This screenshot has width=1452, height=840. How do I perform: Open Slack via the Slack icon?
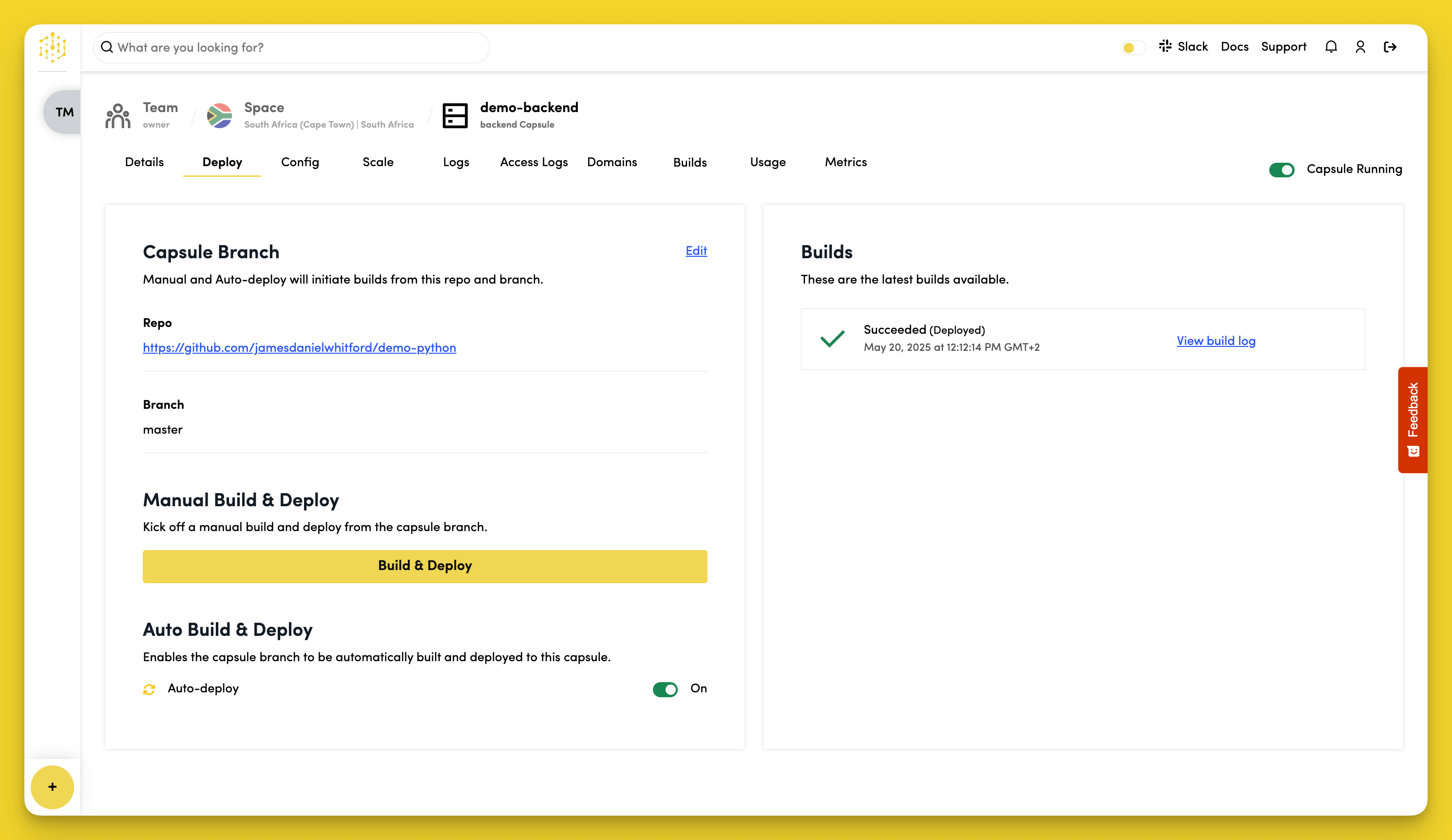(x=1165, y=47)
